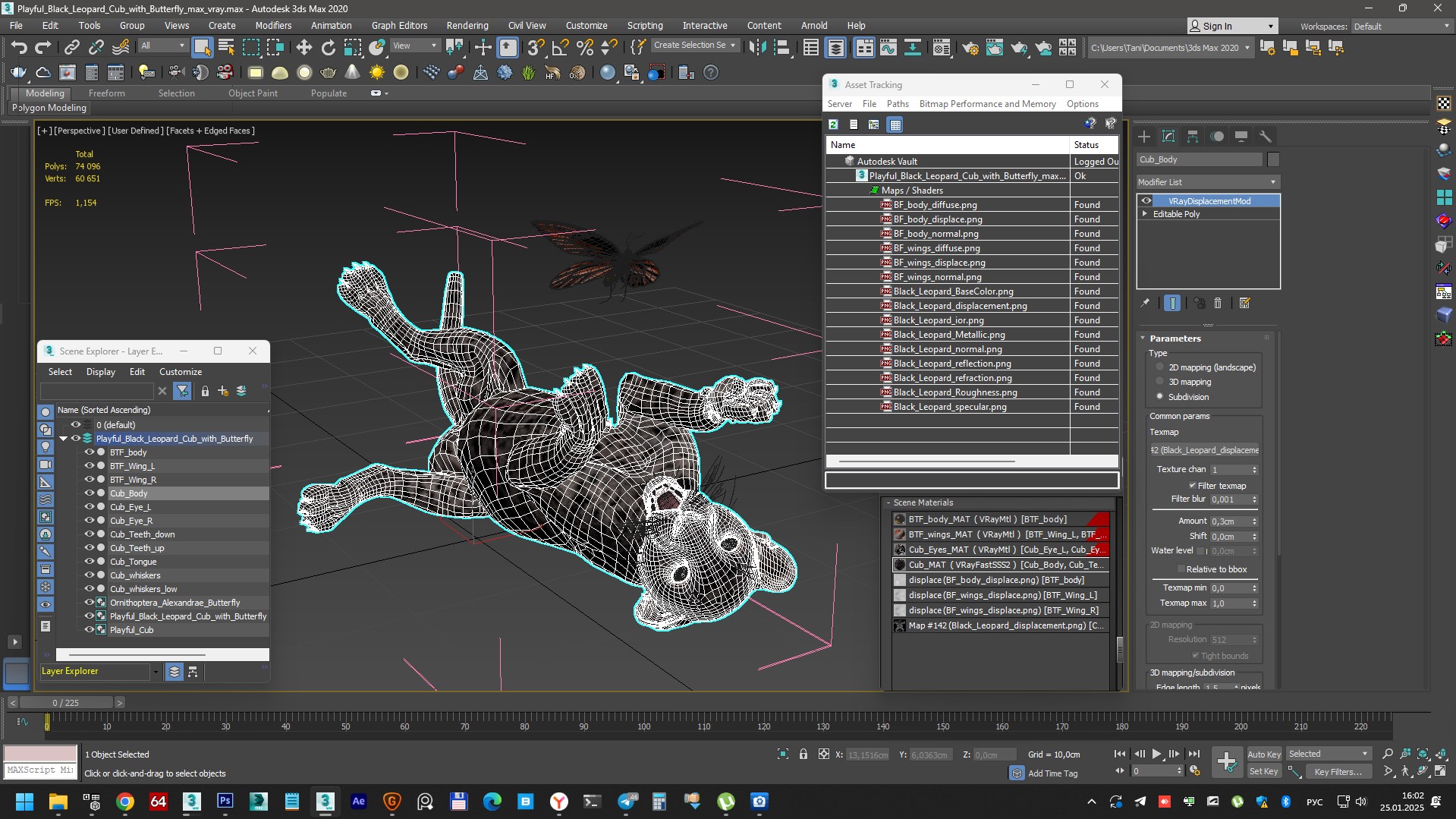Image resolution: width=1456 pixels, height=819 pixels.
Task: Click the object color swatch beside Cub_Body
Action: (x=1273, y=159)
